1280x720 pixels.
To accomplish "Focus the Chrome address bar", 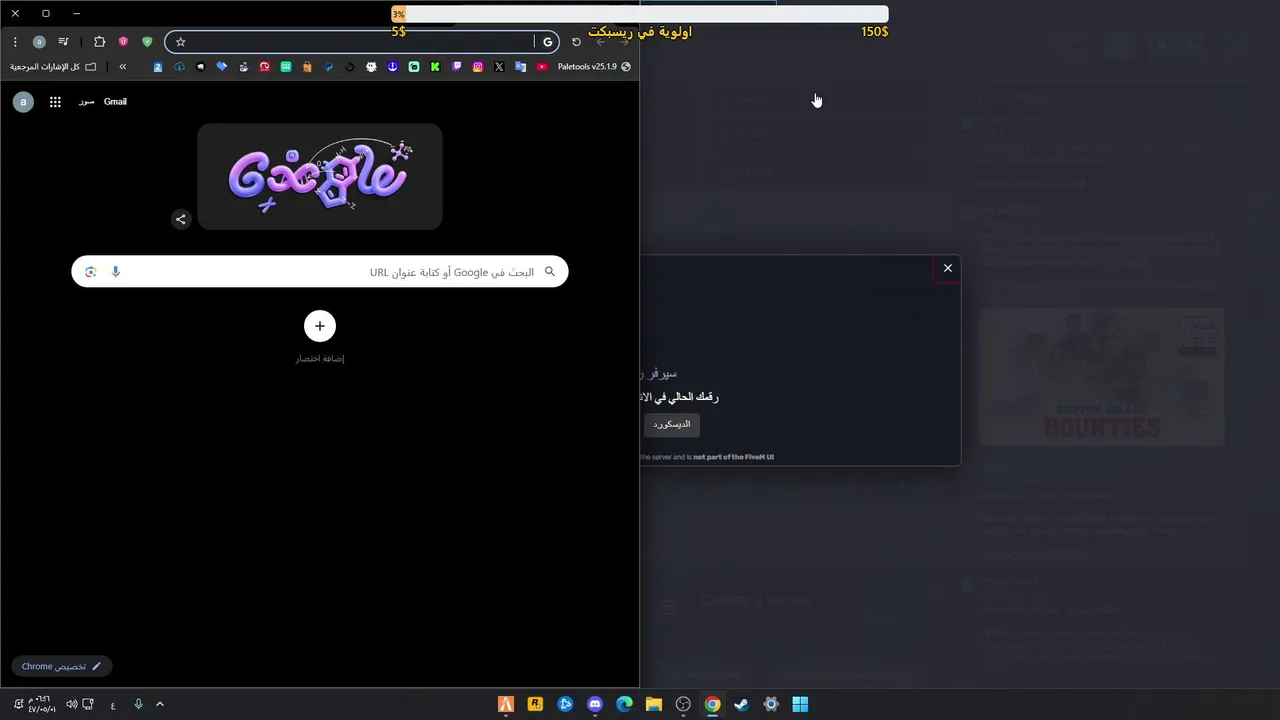I will point(360,42).
